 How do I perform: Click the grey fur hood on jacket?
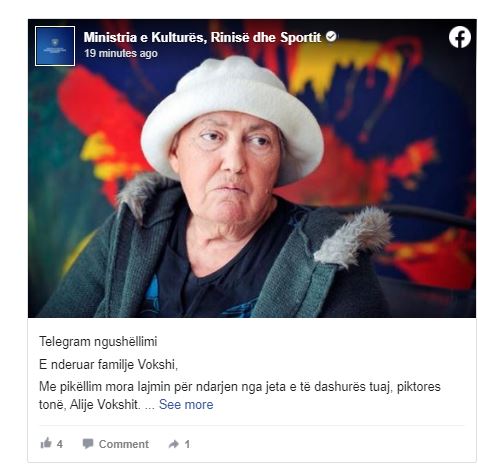coord(353,237)
